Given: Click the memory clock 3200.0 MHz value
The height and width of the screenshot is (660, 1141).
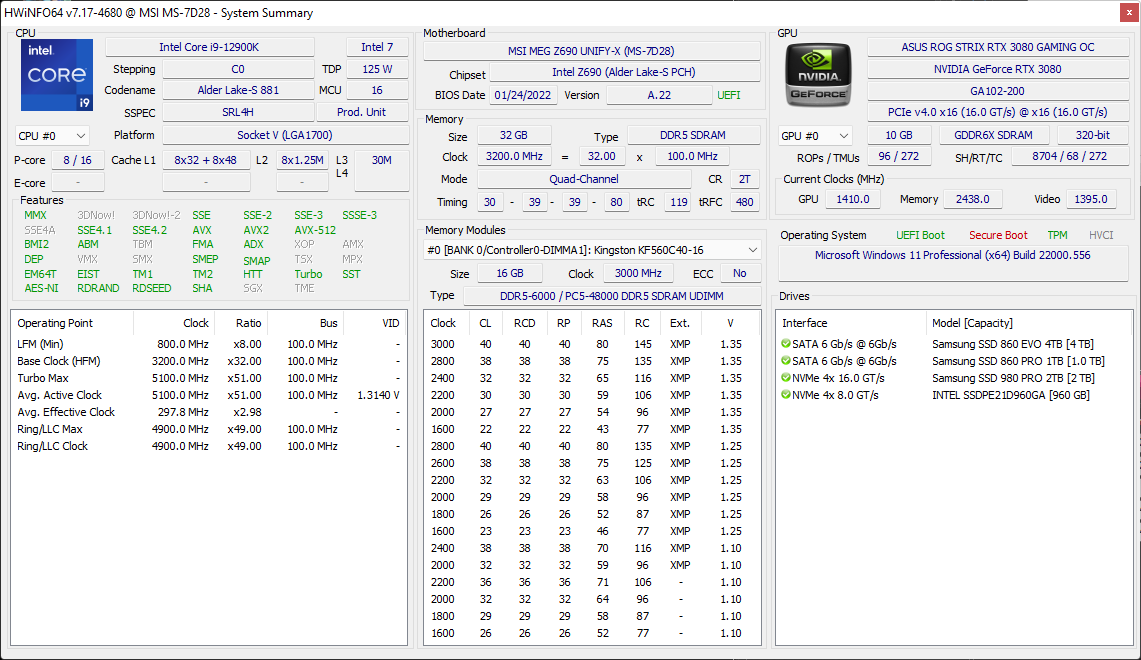Looking at the screenshot, I should click(514, 156).
